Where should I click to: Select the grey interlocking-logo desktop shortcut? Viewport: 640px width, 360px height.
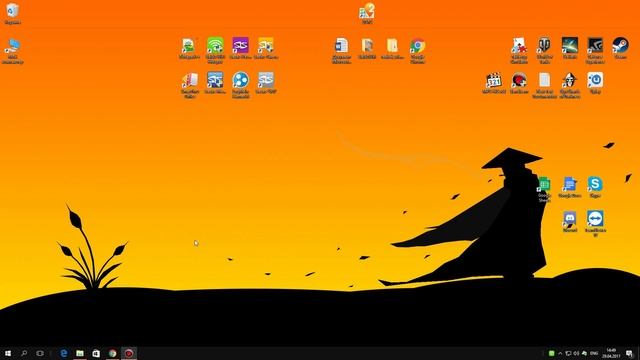266,83
